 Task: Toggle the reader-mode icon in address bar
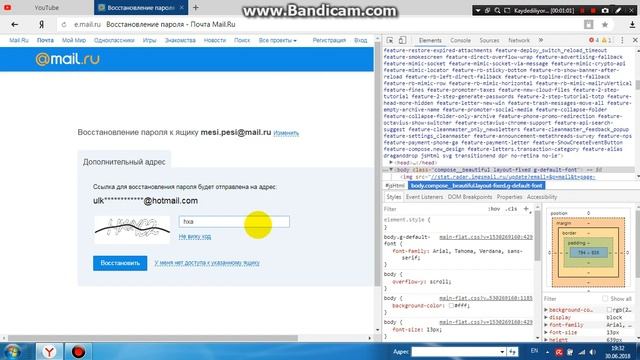pyautogui.click(x=588, y=24)
